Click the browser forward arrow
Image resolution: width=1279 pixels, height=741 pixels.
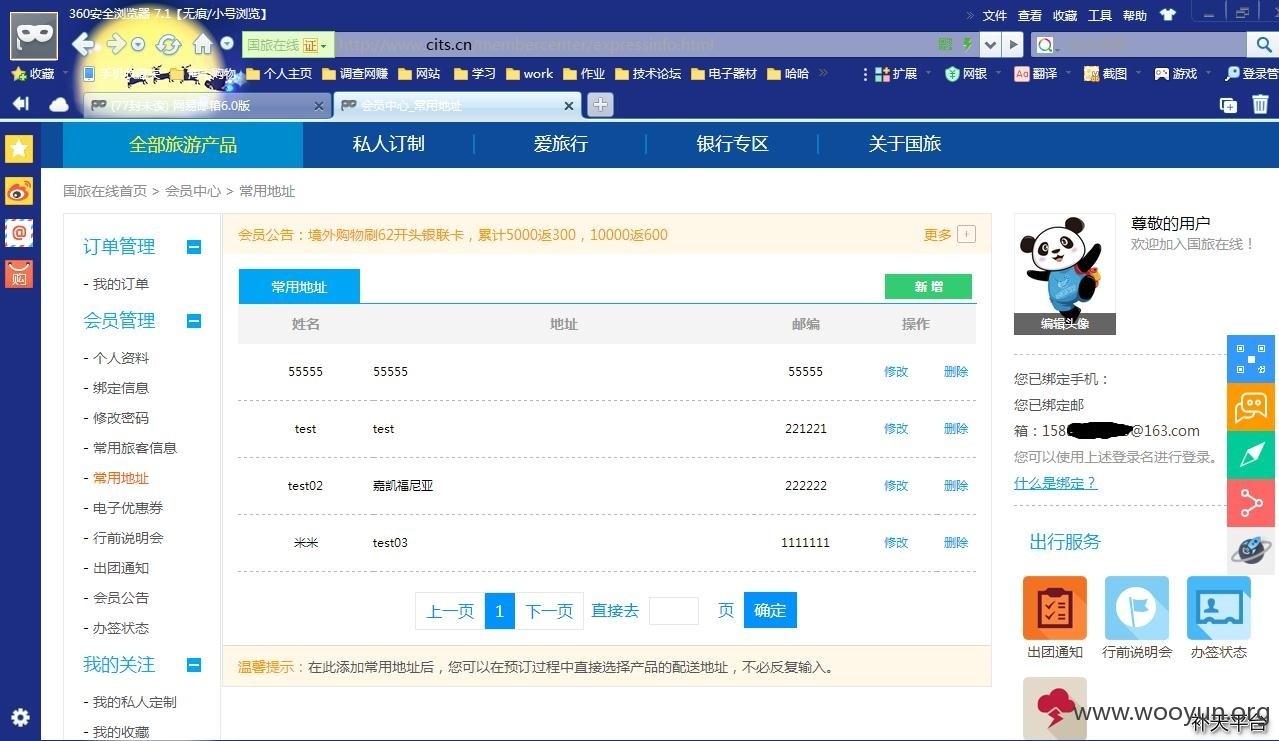[x=116, y=44]
